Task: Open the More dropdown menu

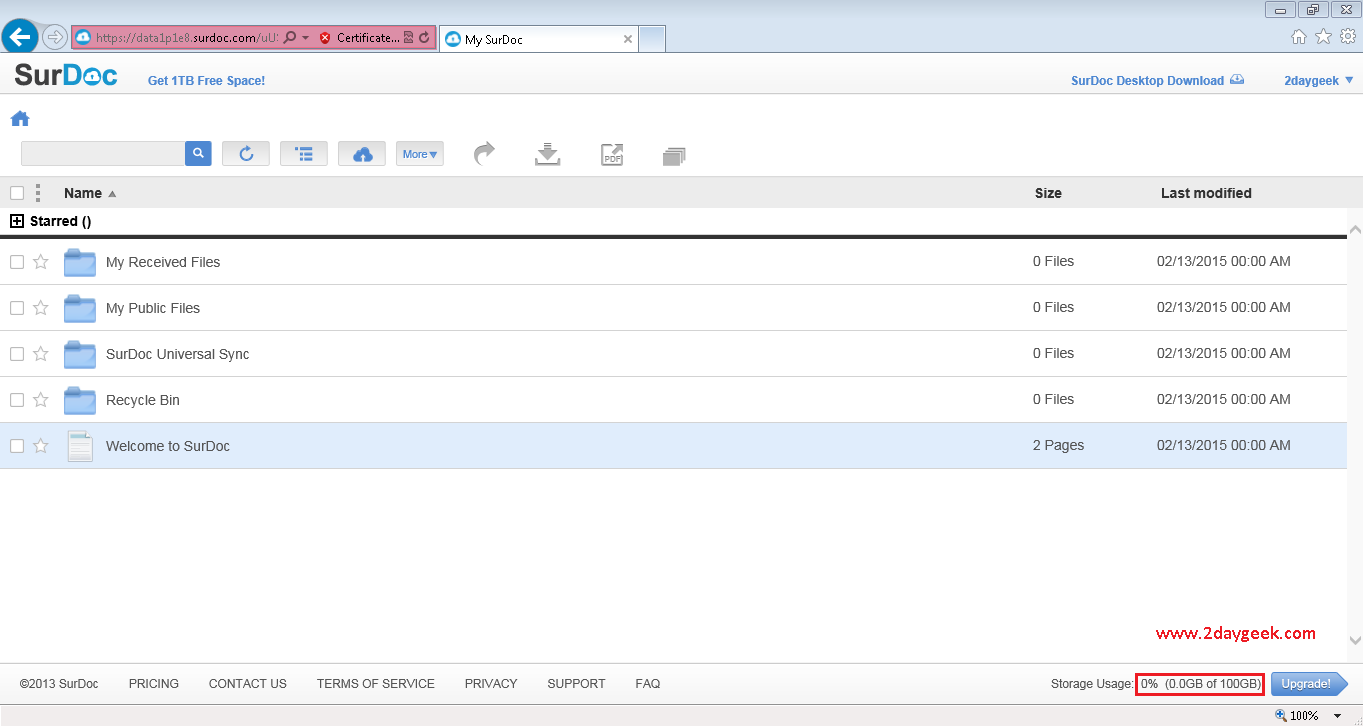Action: pos(420,154)
